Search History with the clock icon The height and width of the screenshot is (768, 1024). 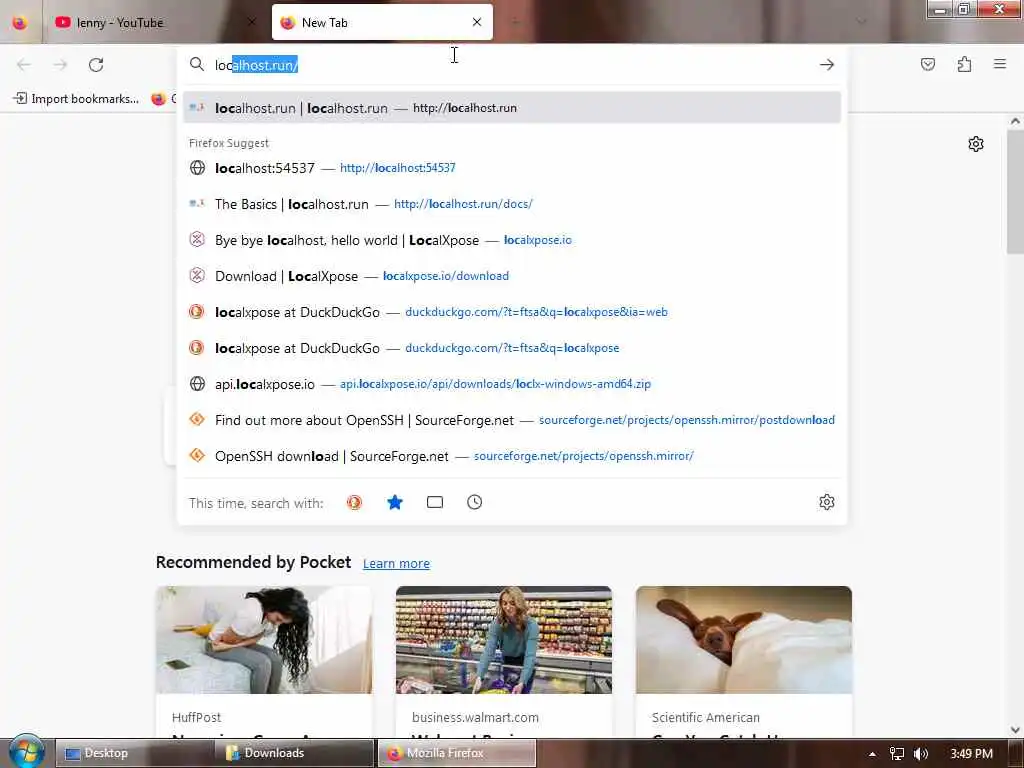point(475,502)
